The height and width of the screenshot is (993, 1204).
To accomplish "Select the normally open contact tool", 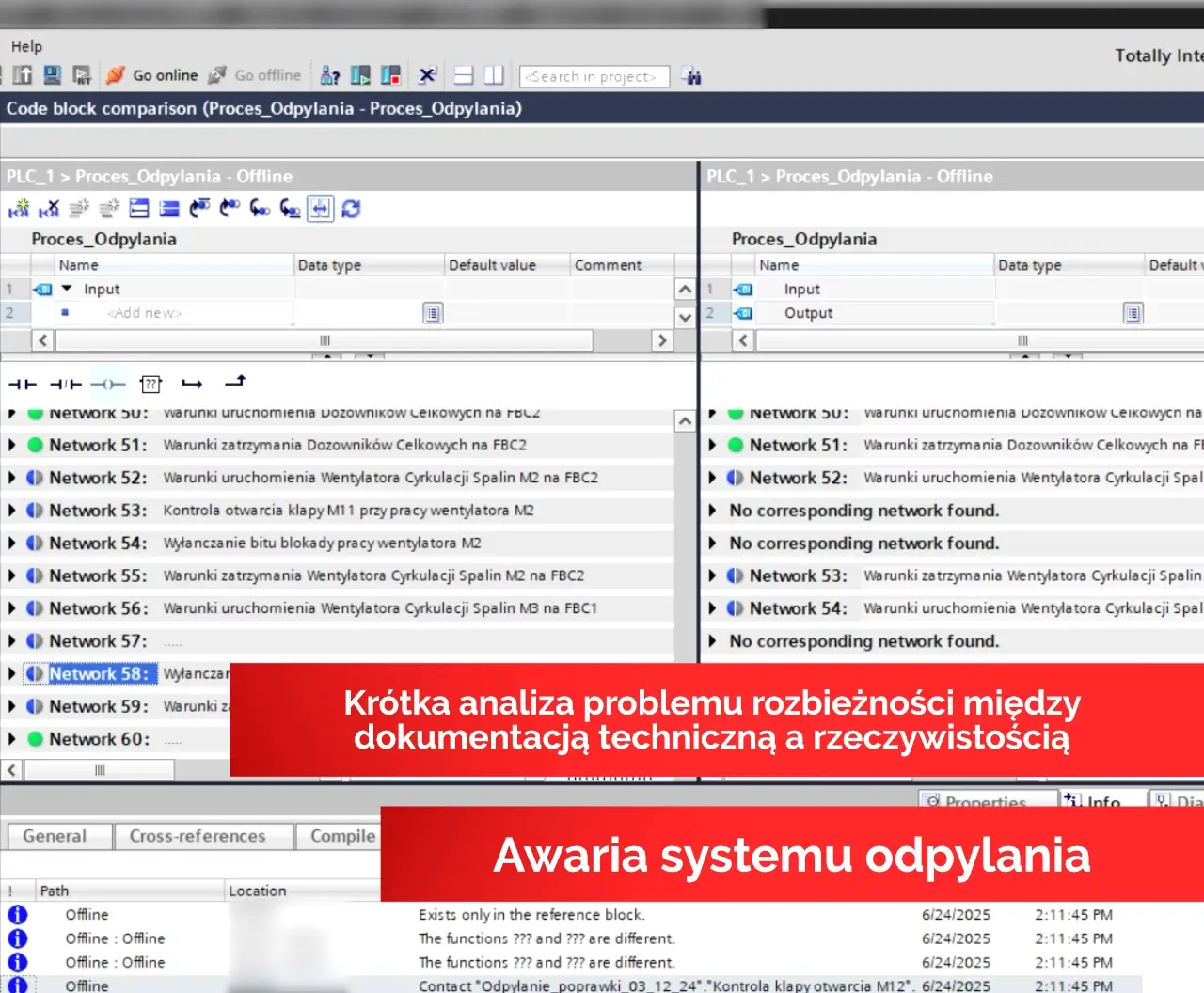I will pos(23,384).
